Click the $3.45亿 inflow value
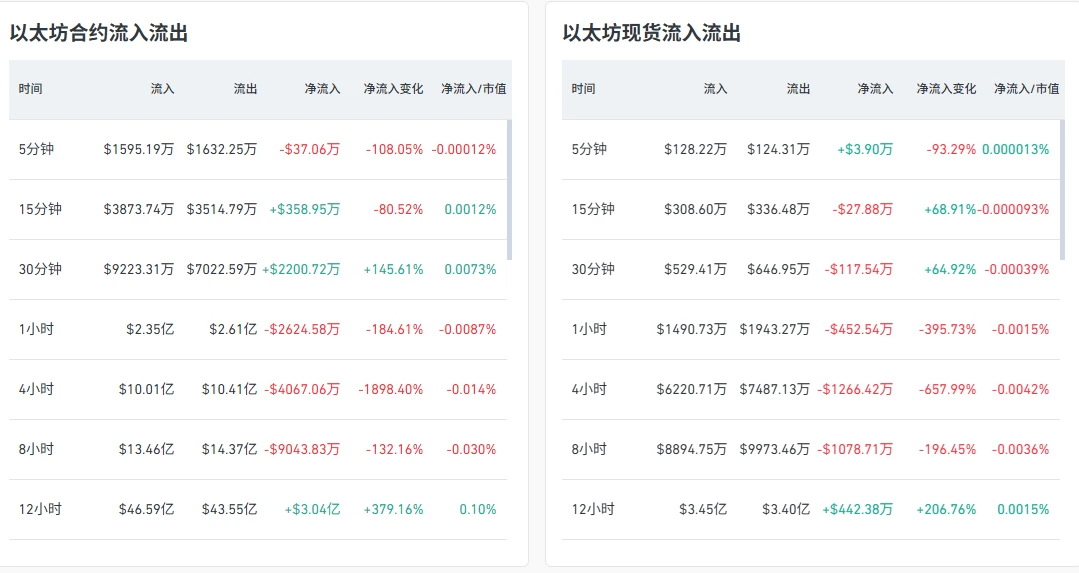The height and width of the screenshot is (573, 1079). [x=703, y=509]
